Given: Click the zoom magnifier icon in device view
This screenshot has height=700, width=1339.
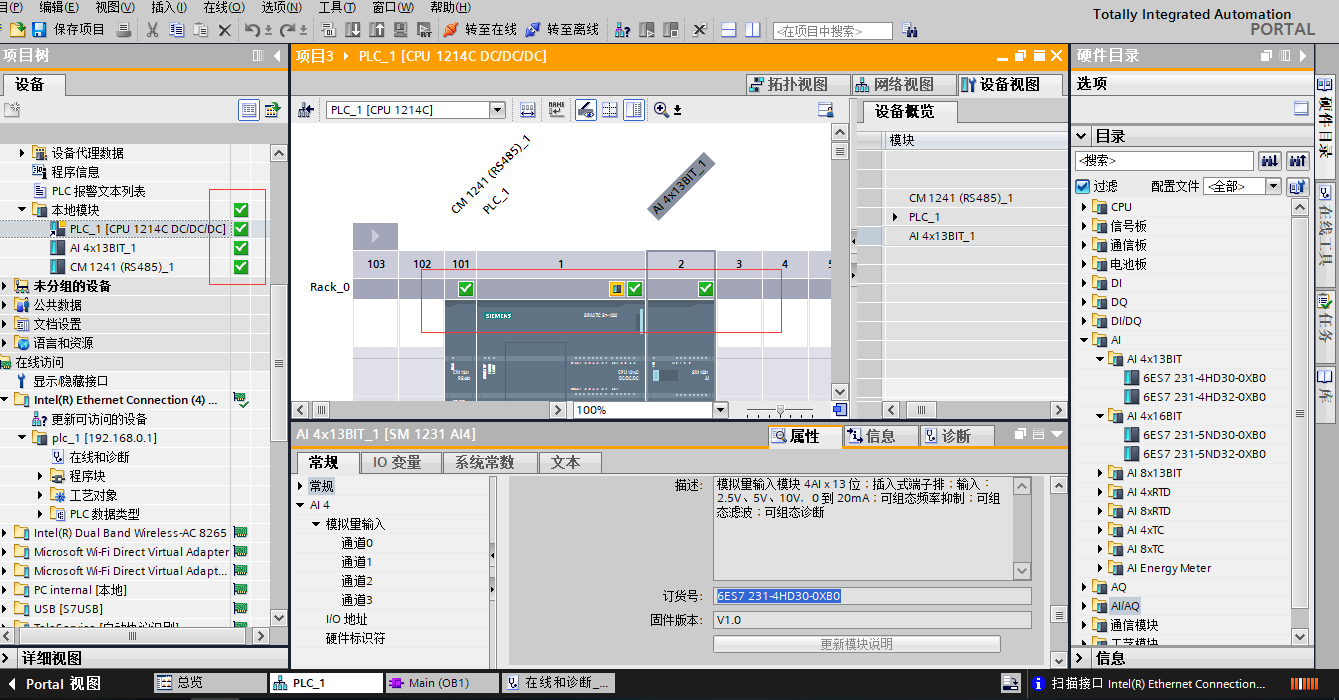Looking at the screenshot, I should [x=661, y=110].
